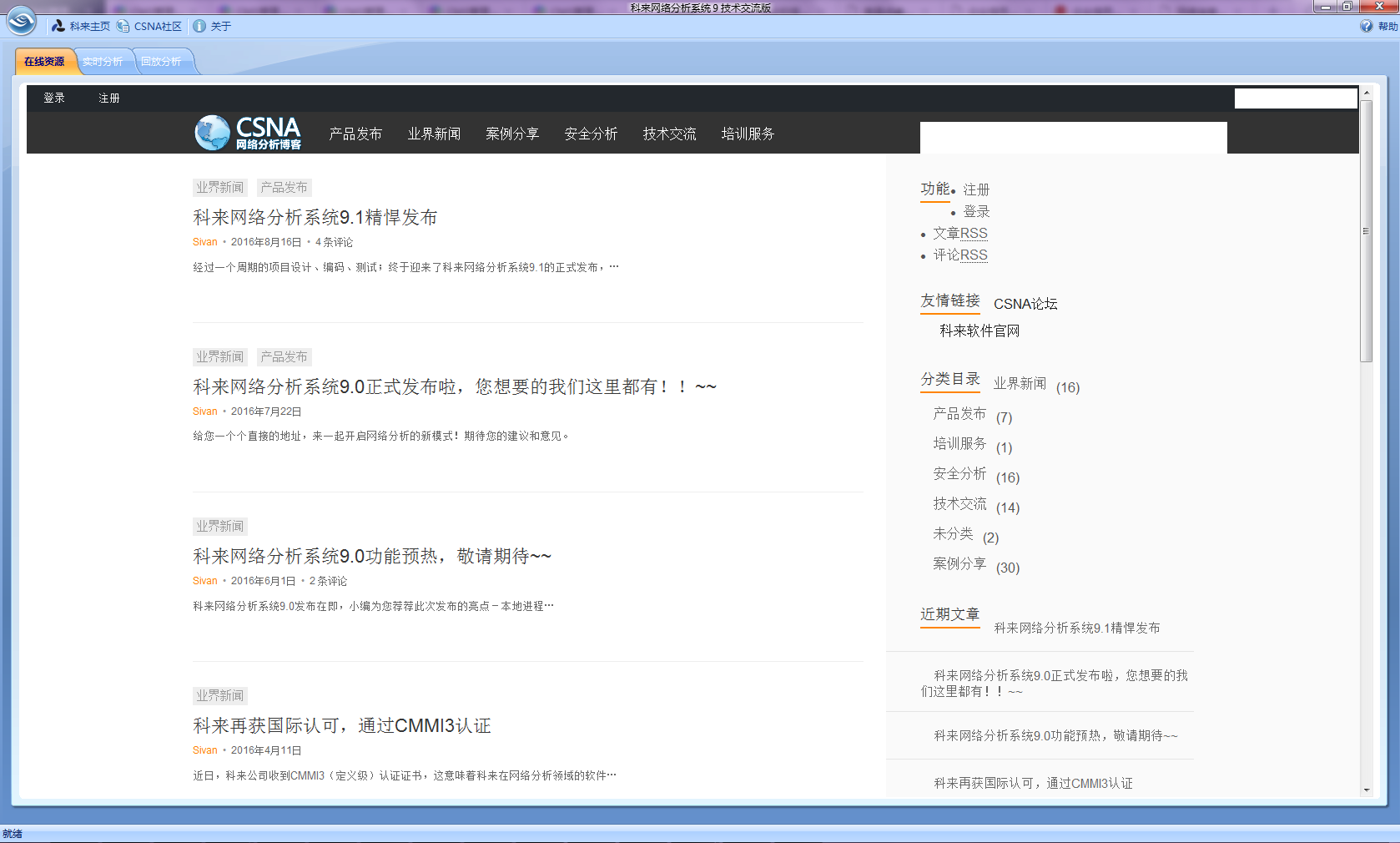
Task: Click the 文章RSS feed link
Action: point(960,234)
